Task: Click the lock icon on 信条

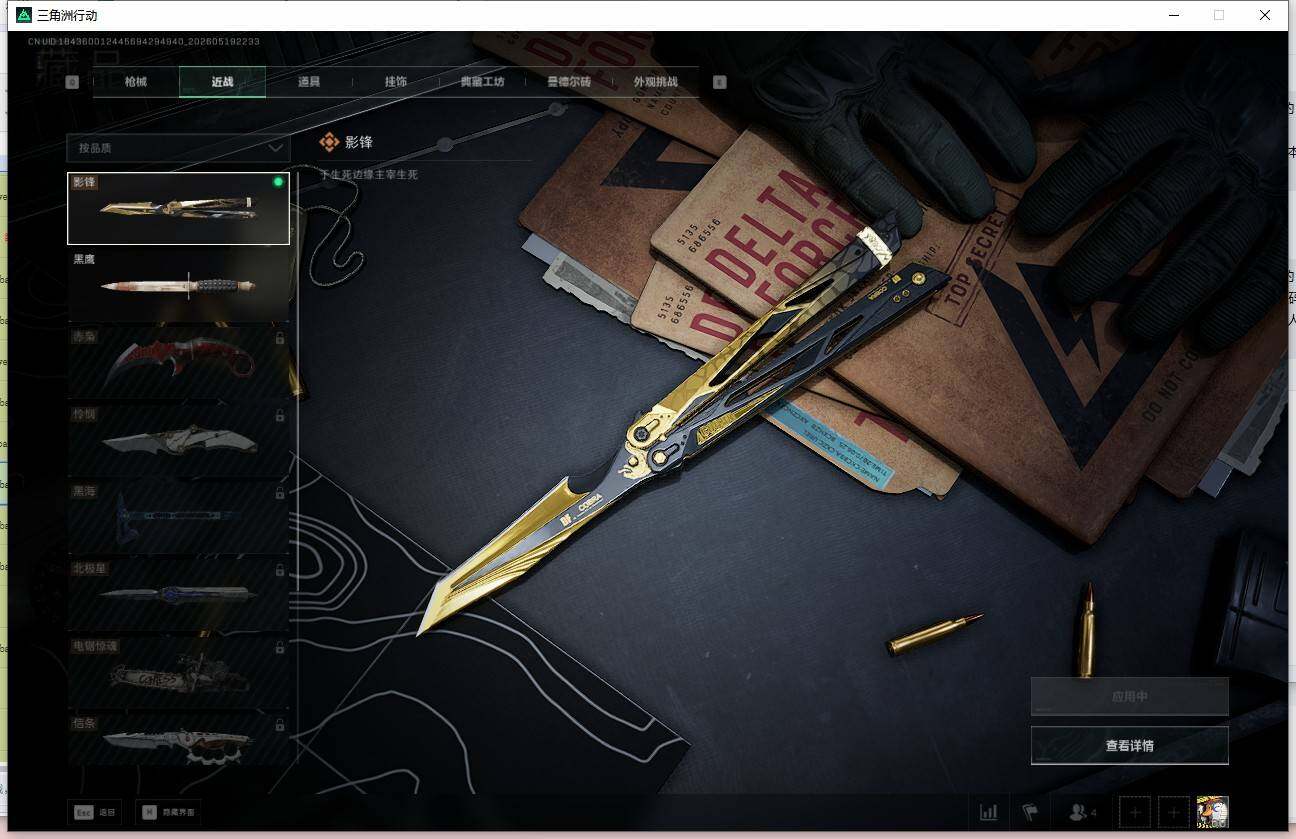Action: click(x=280, y=724)
